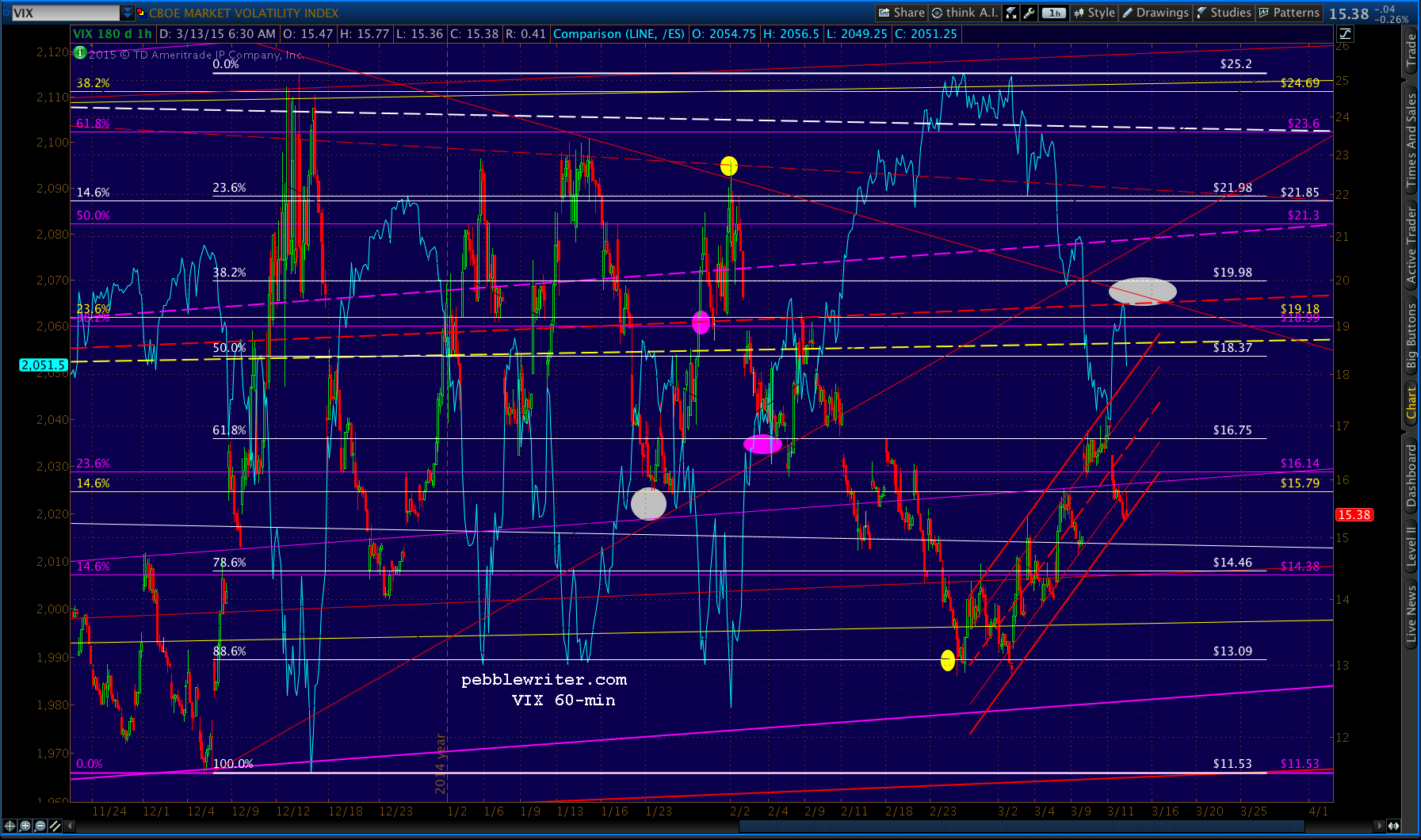
Task: Click the VIX 180 d 1h chart label
Action: coord(113,34)
